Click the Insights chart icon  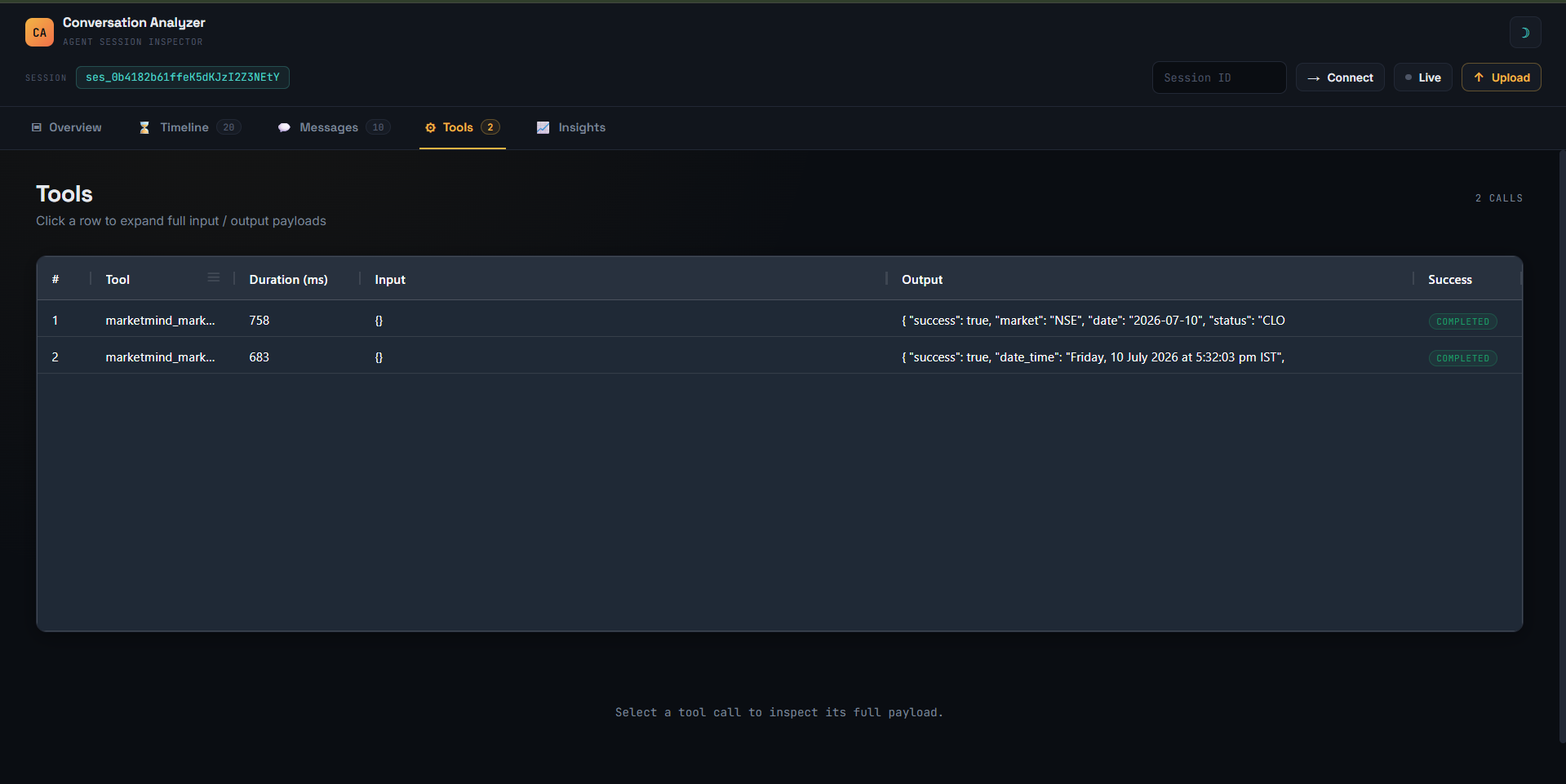click(543, 127)
